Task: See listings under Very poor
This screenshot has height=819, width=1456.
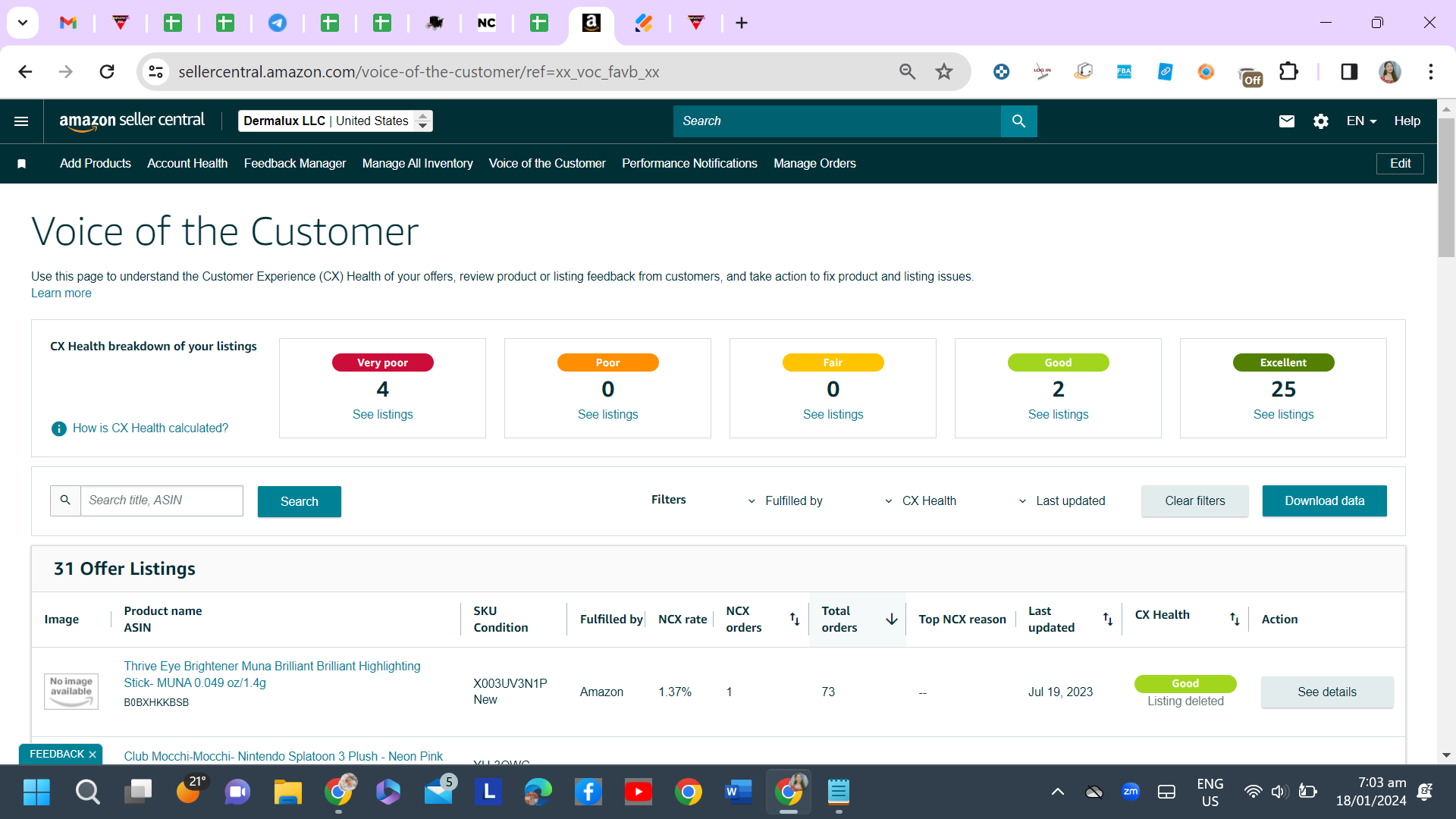Action: [383, 415]
